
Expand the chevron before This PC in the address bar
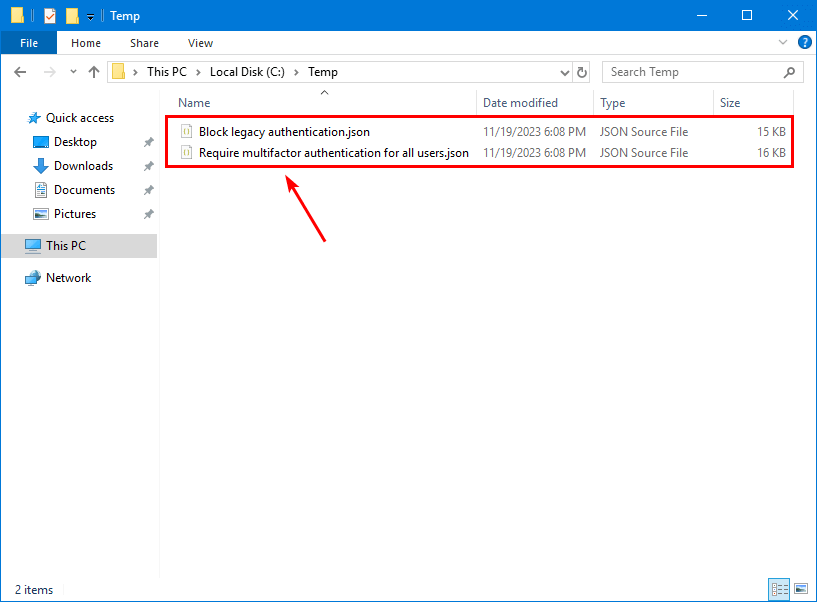click(135, 72)
